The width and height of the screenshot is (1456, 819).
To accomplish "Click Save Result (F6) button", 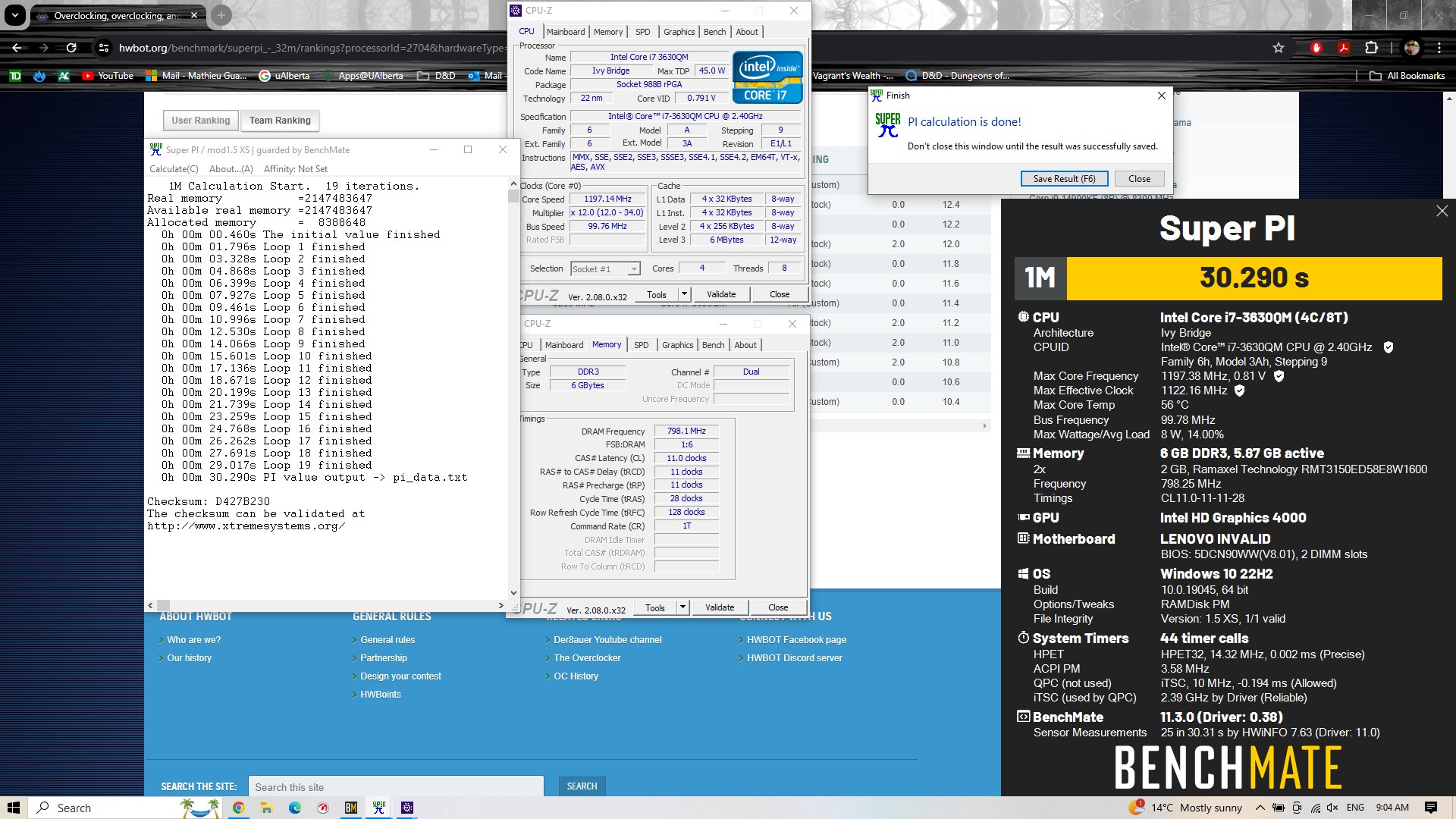I will pyautogui.click(x=1064, y=179).
